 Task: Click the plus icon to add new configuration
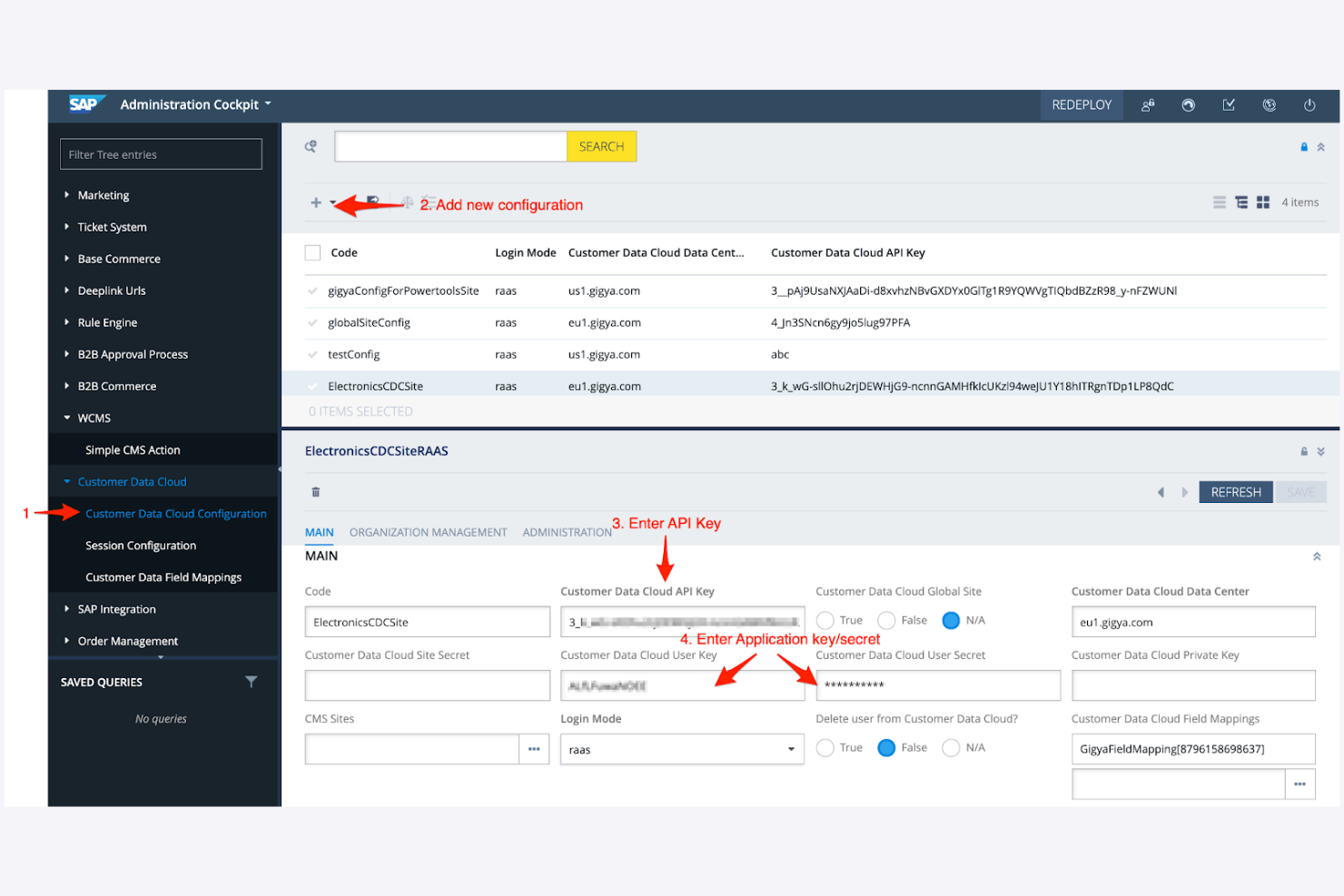point(315,202)
